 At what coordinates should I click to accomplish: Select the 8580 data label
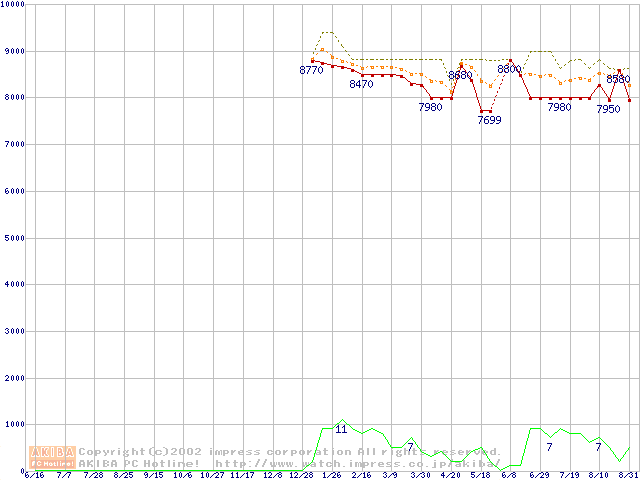tap(618, 79)
